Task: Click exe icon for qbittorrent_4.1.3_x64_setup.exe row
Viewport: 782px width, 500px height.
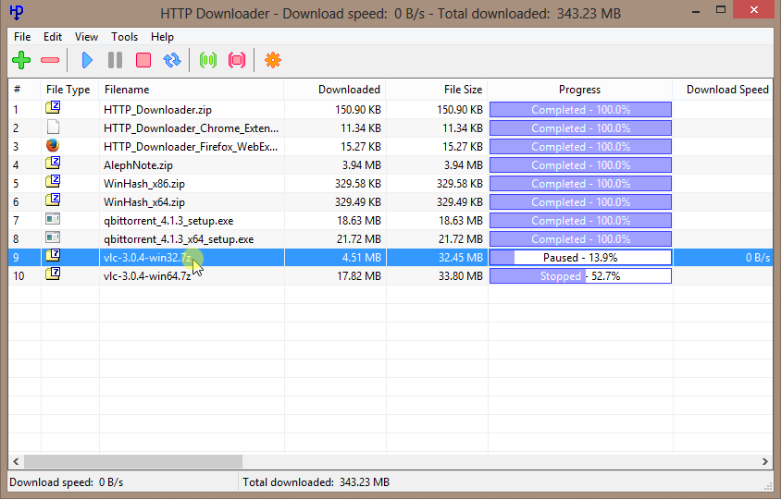Action: click(52, 238)
